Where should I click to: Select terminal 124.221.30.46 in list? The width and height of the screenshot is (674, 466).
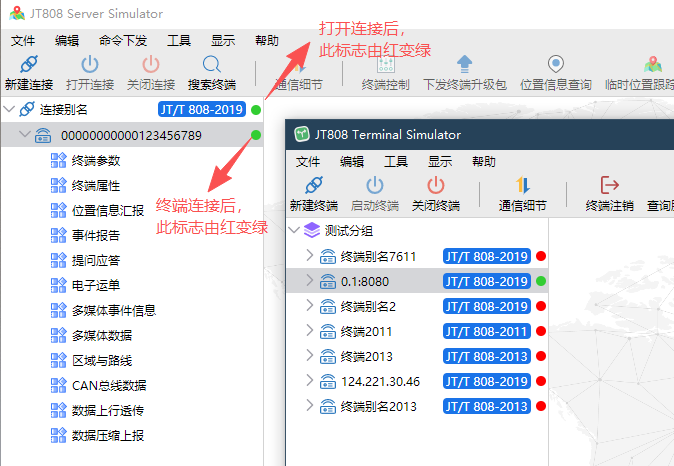(x=380, y=381)
